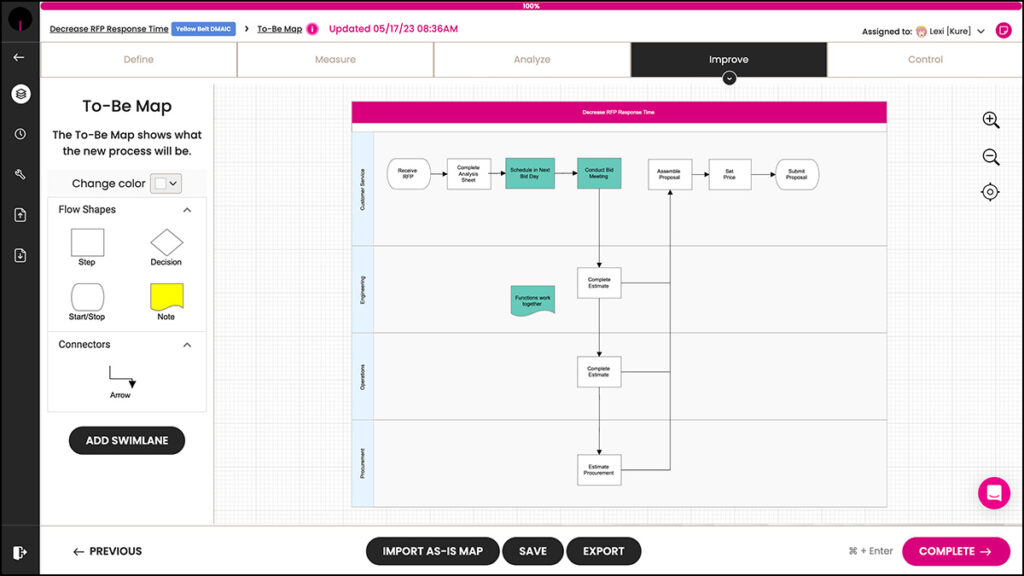Image resolution: width=1024 pixels, height=576 pixels.
Task: Select the zoom out magnifier icon
Action: click(990, 156)
